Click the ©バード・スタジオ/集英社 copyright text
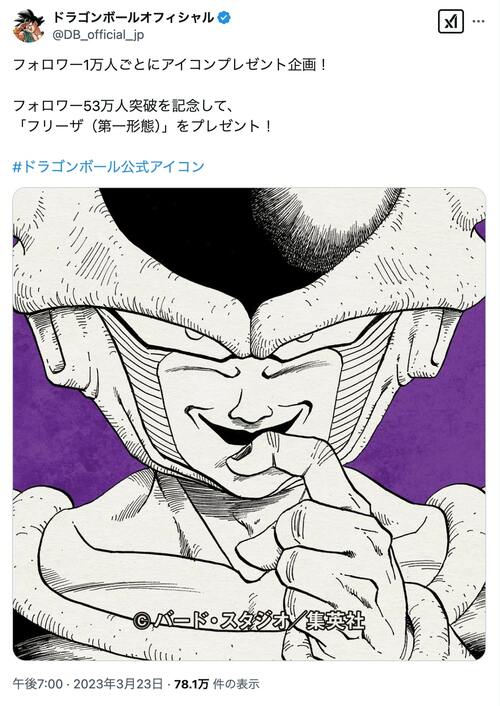 click(249, 622)
